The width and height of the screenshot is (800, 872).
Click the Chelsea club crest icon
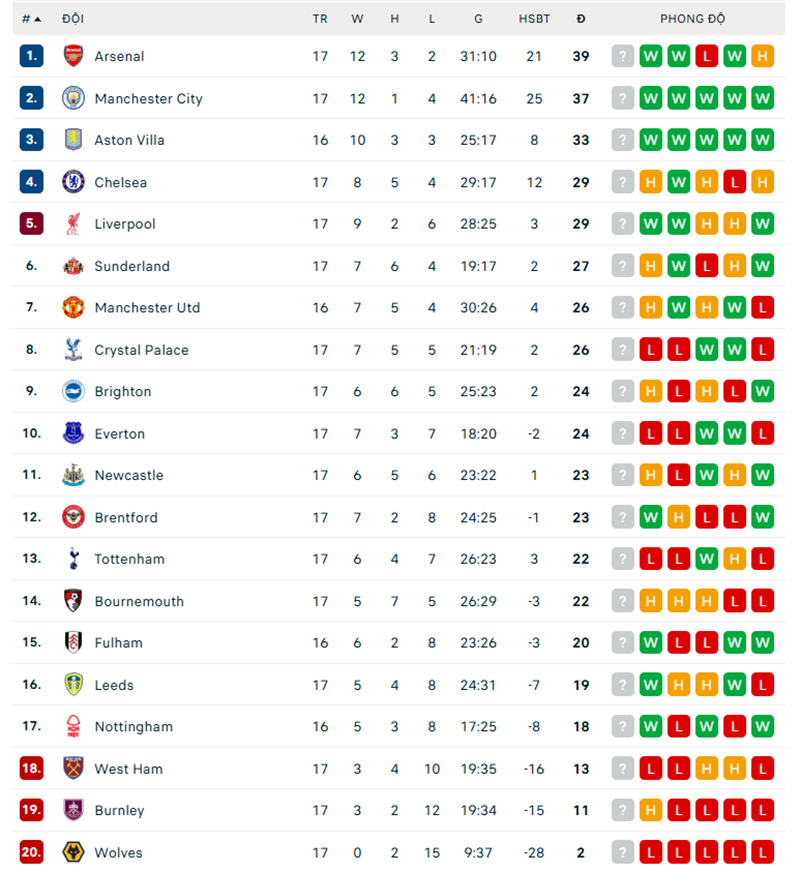coord(73,182)
